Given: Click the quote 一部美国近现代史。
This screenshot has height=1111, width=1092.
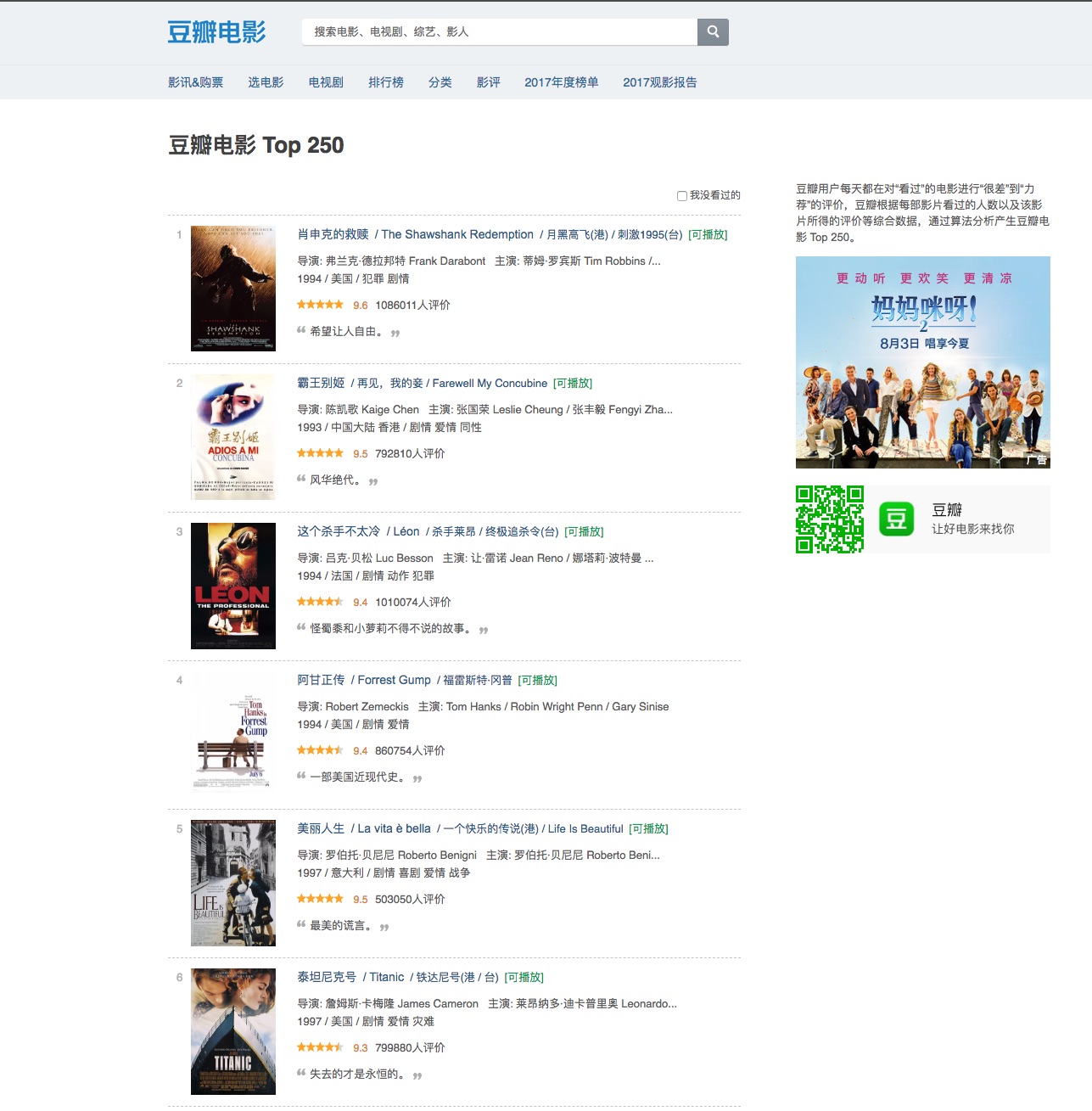Looking at the screenshot, I should [x=360, y=777].
